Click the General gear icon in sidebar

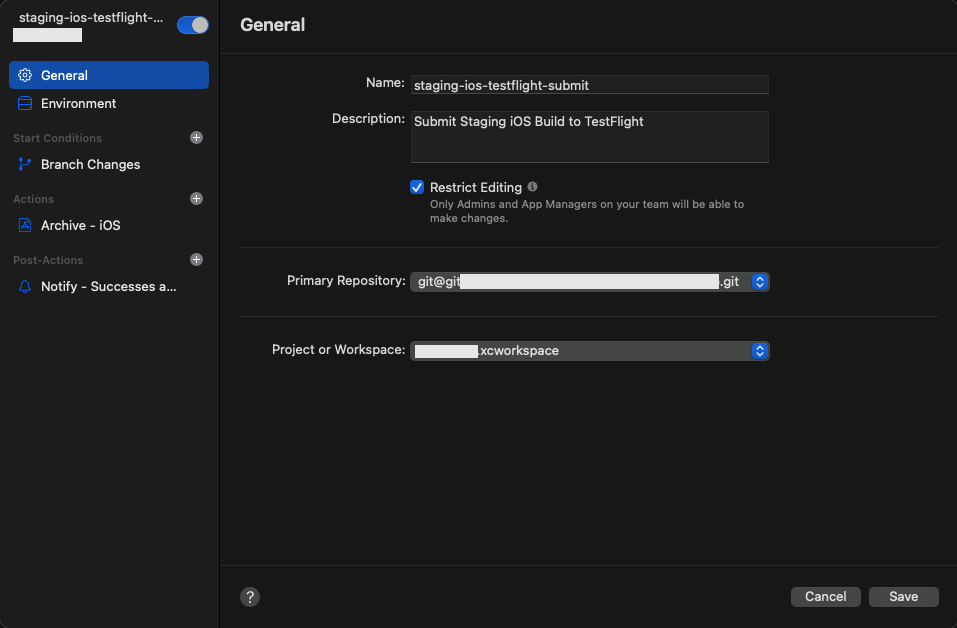tap(25, 75)
